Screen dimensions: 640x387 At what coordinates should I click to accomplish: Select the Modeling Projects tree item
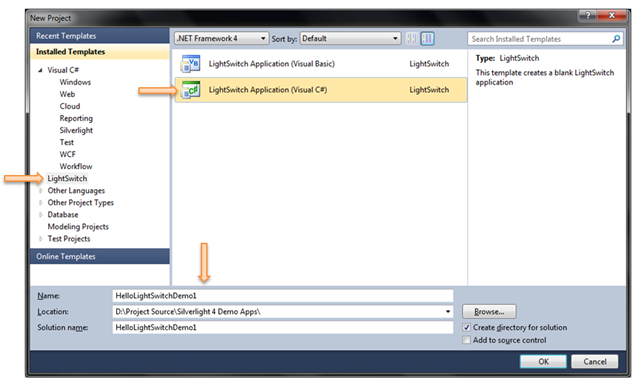click(x=78, y=227)
